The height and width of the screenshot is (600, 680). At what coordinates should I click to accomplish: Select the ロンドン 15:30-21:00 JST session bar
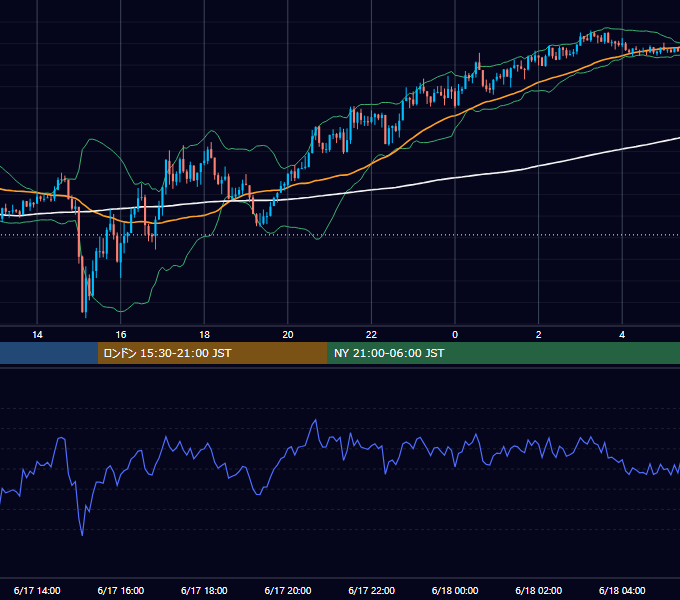pos(212,353)
